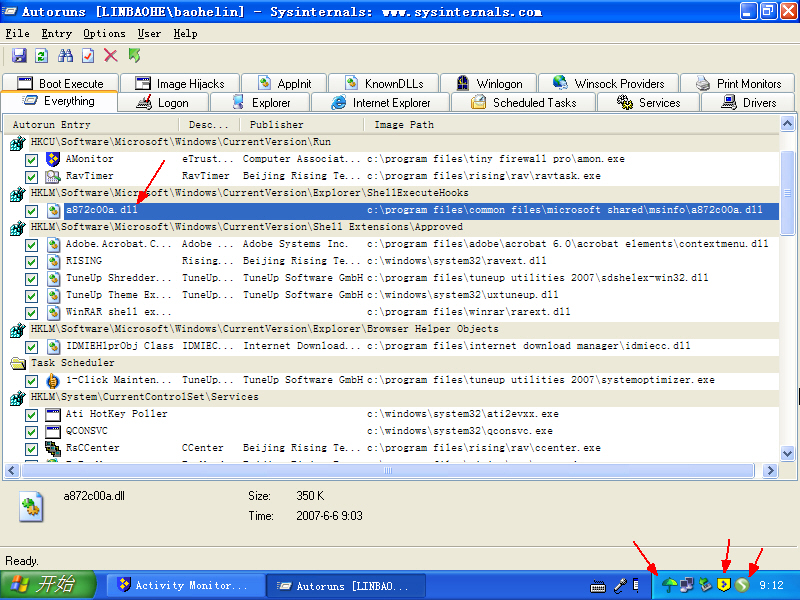Uncheck the RISING entry checkbox

tap(31, 262)
